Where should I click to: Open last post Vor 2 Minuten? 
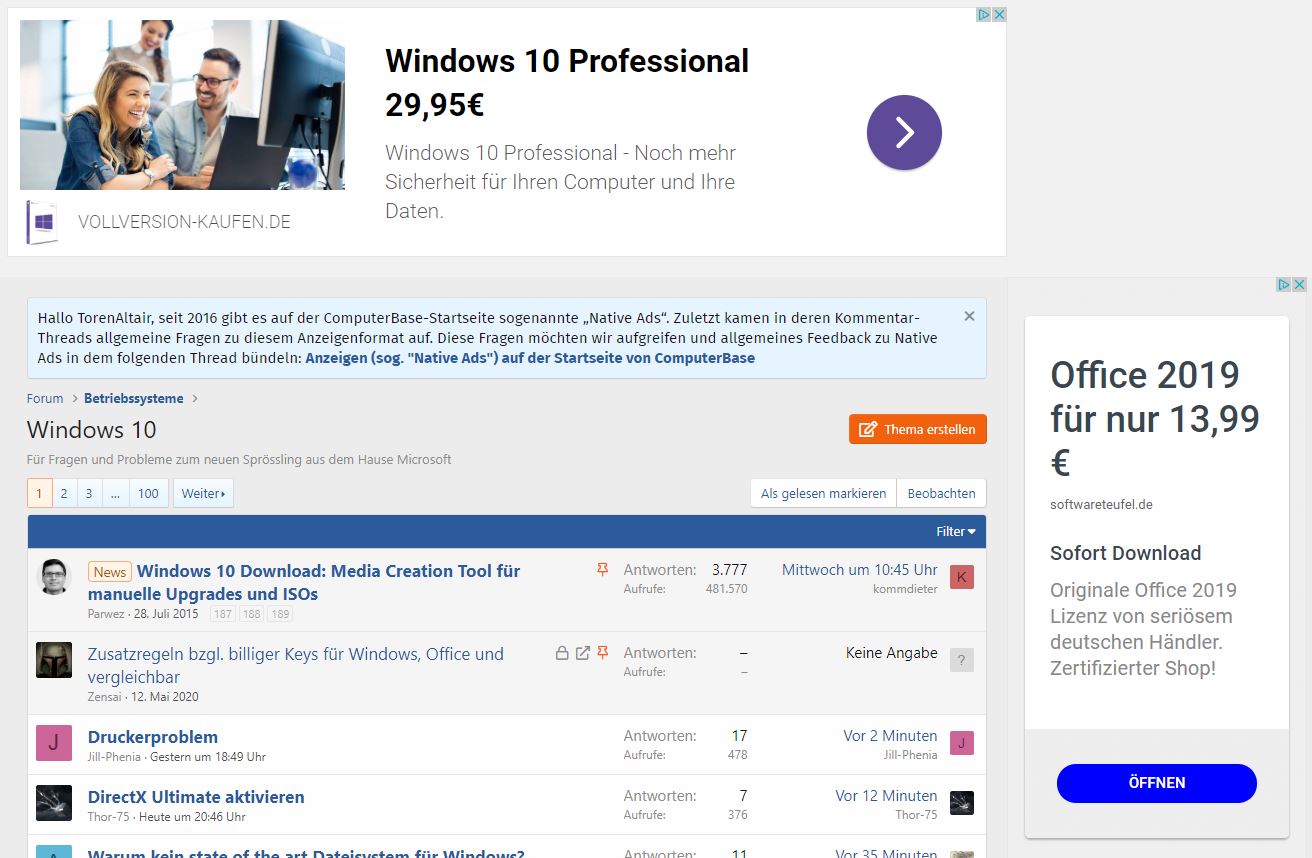click(890, 736)
